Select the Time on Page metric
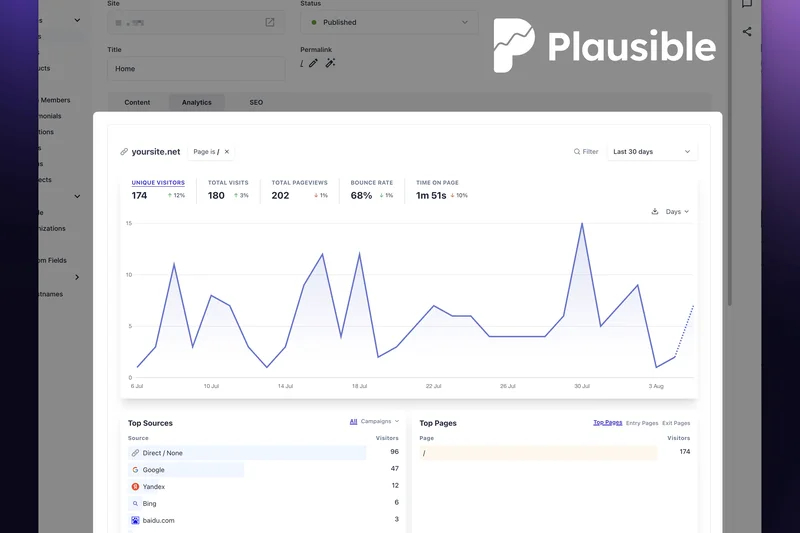The width and height of the screenshot is (800, 533). 442,190
